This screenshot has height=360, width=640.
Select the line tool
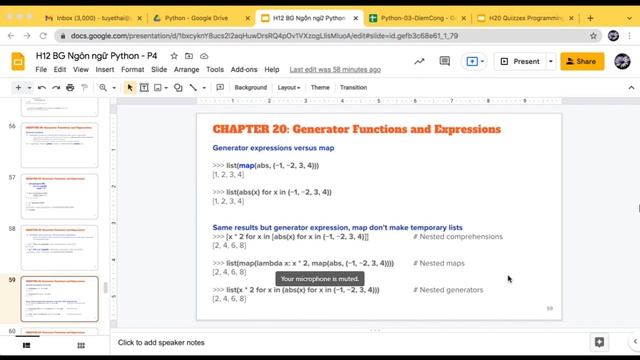click(193, 87)
